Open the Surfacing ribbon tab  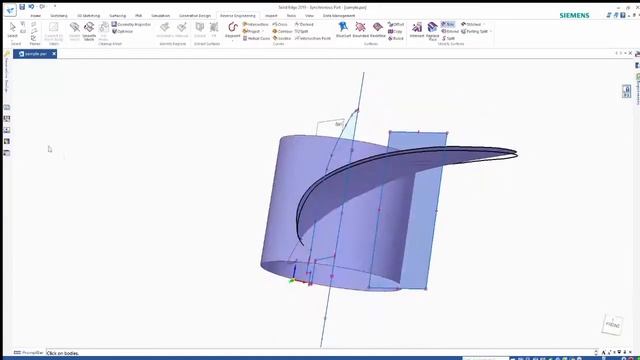coord(118,16)
